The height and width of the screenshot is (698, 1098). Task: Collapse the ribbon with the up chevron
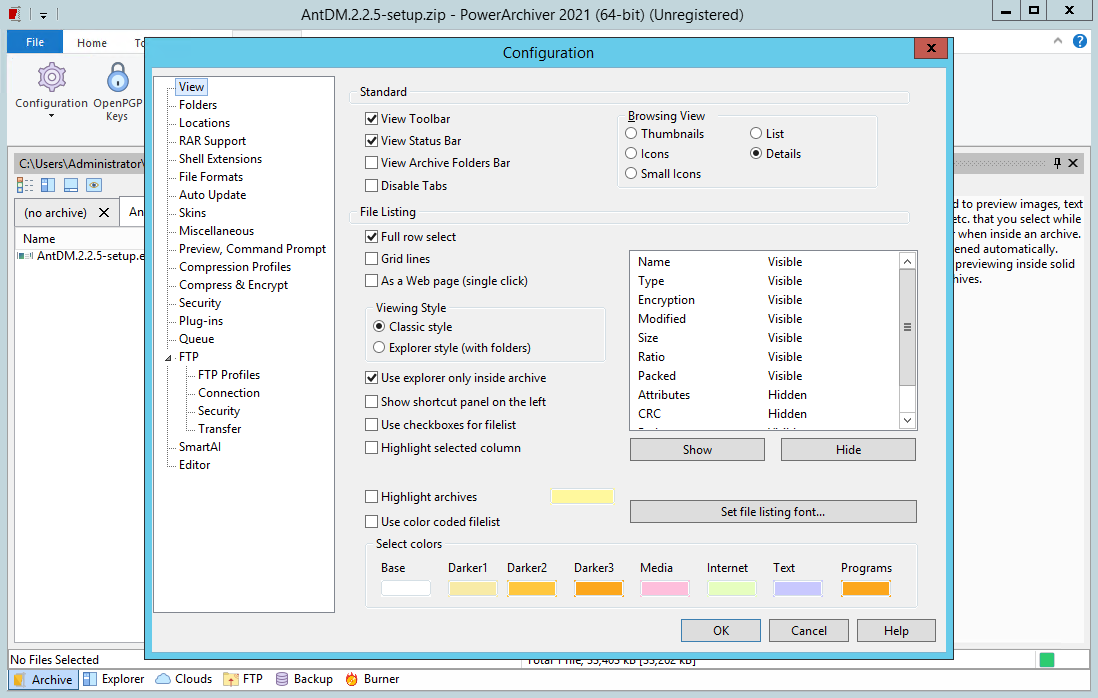coord(1057,41)
